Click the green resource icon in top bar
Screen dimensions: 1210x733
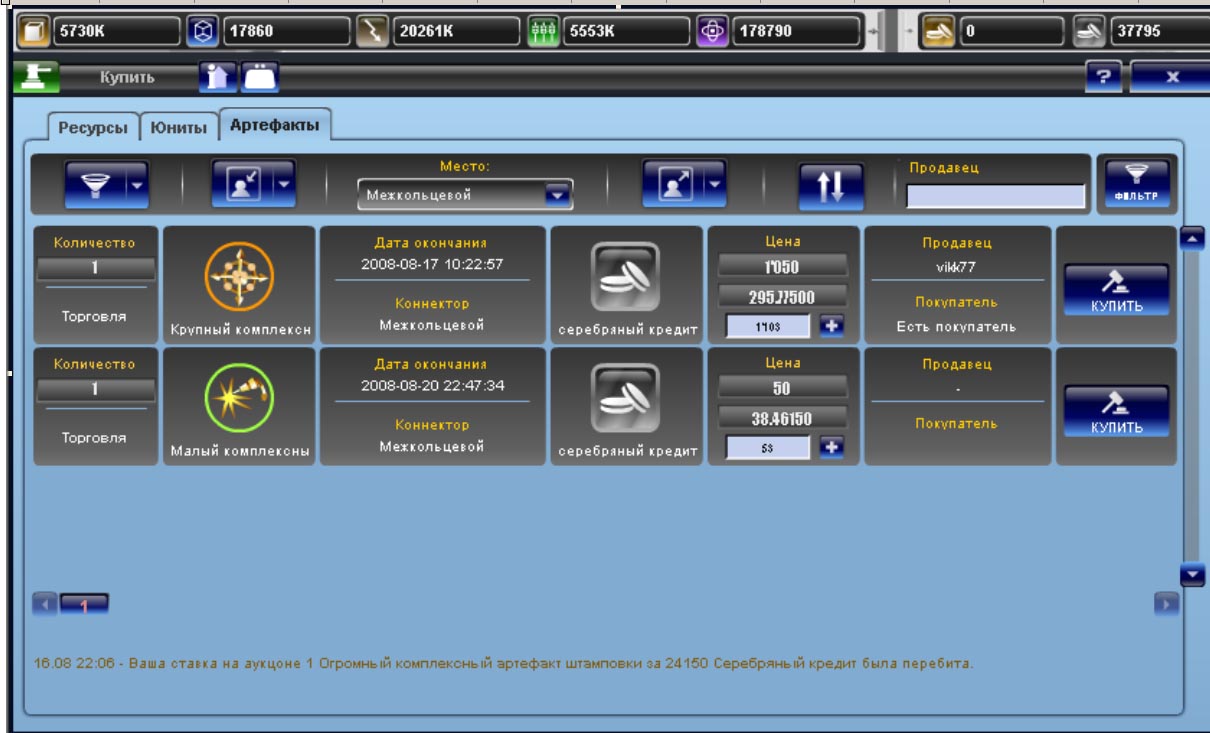[541, 31]
